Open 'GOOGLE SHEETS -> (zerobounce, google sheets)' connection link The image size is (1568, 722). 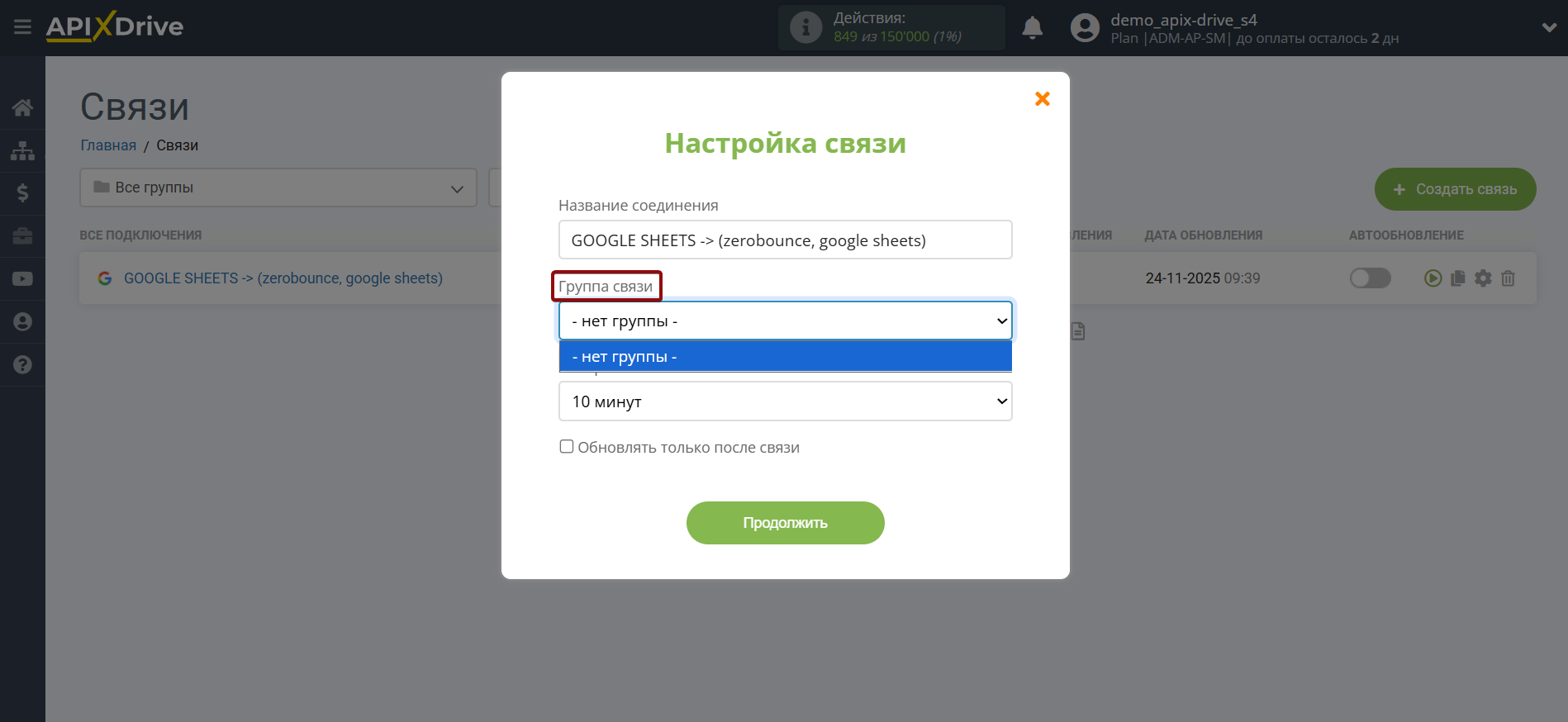pos(283,278)
